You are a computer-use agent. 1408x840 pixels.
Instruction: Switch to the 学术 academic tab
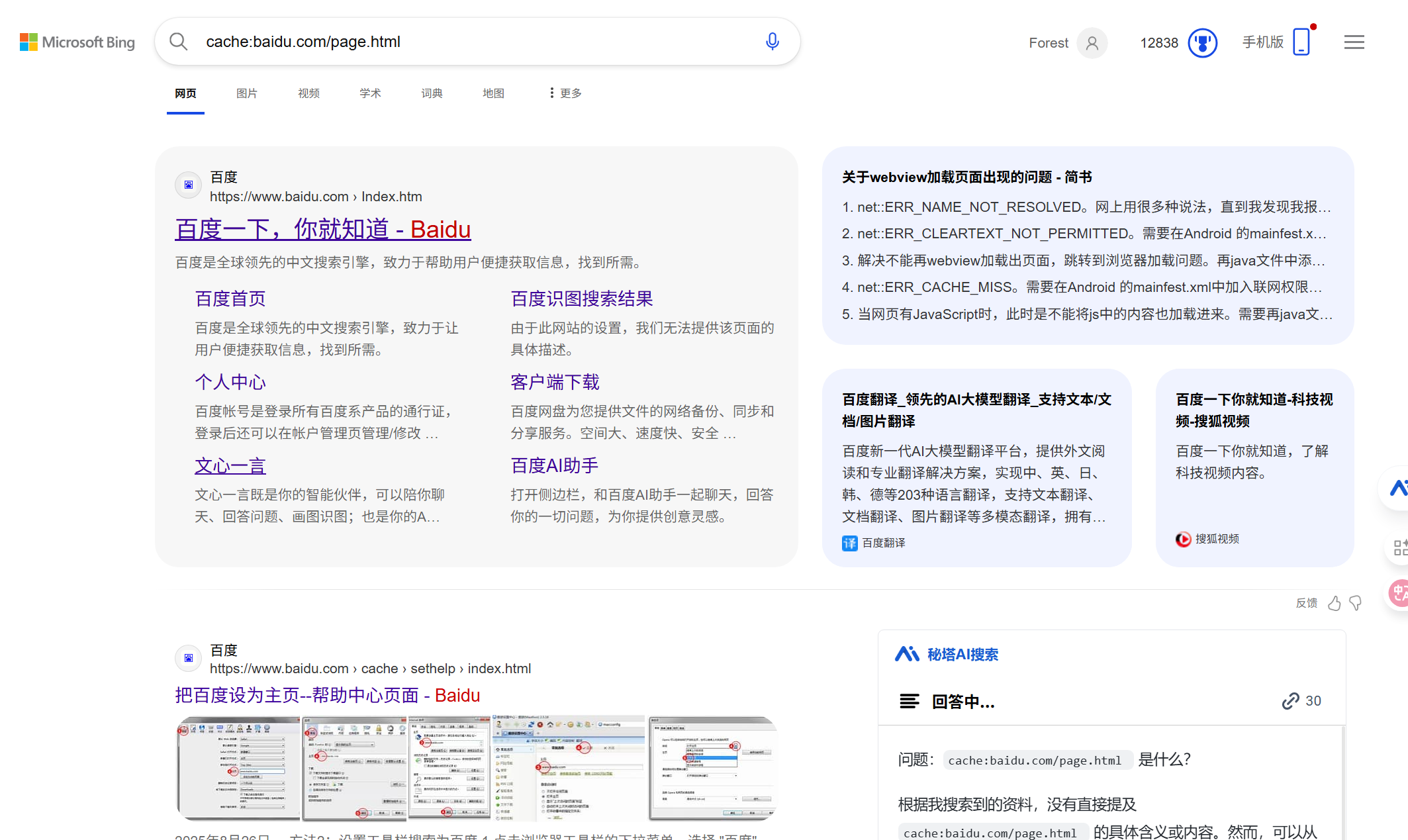(x=370, y=93)
